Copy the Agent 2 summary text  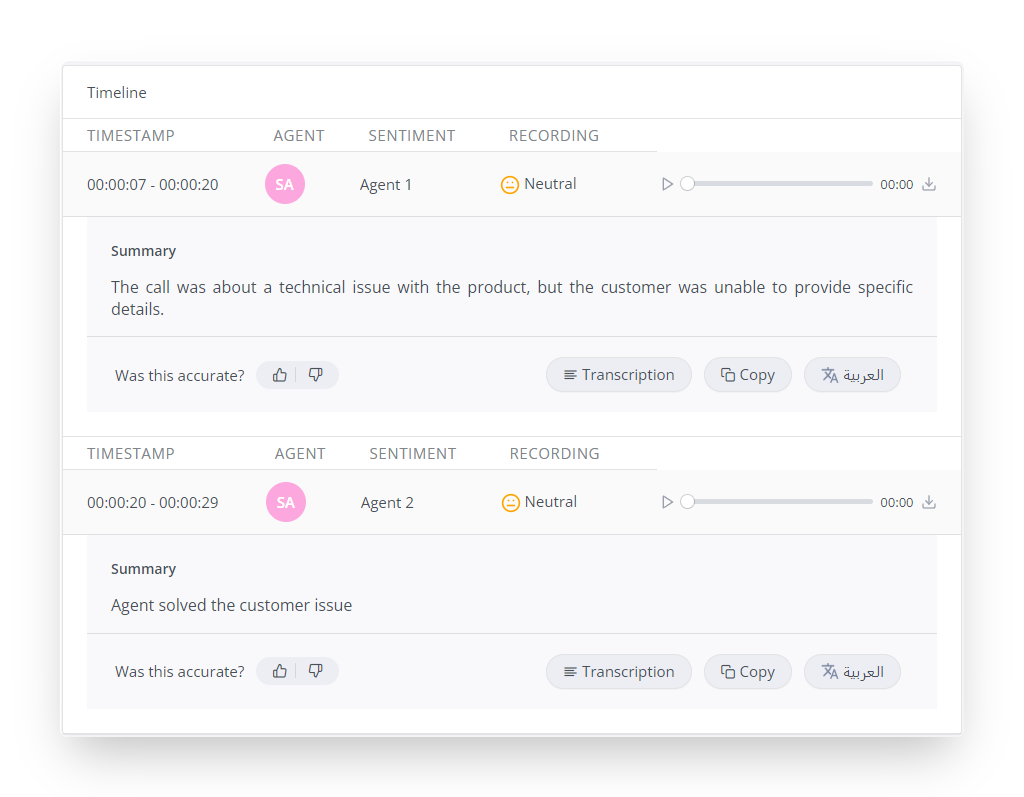click(748, 672)
